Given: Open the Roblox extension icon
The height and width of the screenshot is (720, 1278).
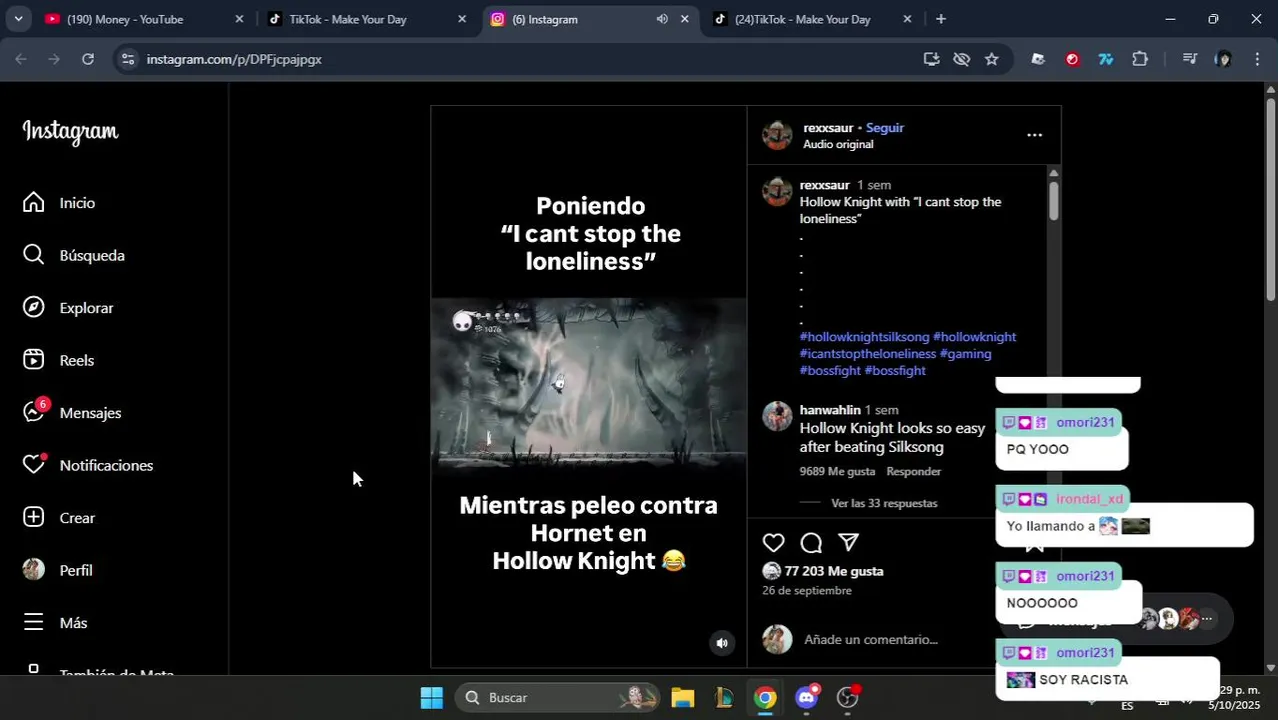Looking at the screenshot, I should click(1038, 59).
